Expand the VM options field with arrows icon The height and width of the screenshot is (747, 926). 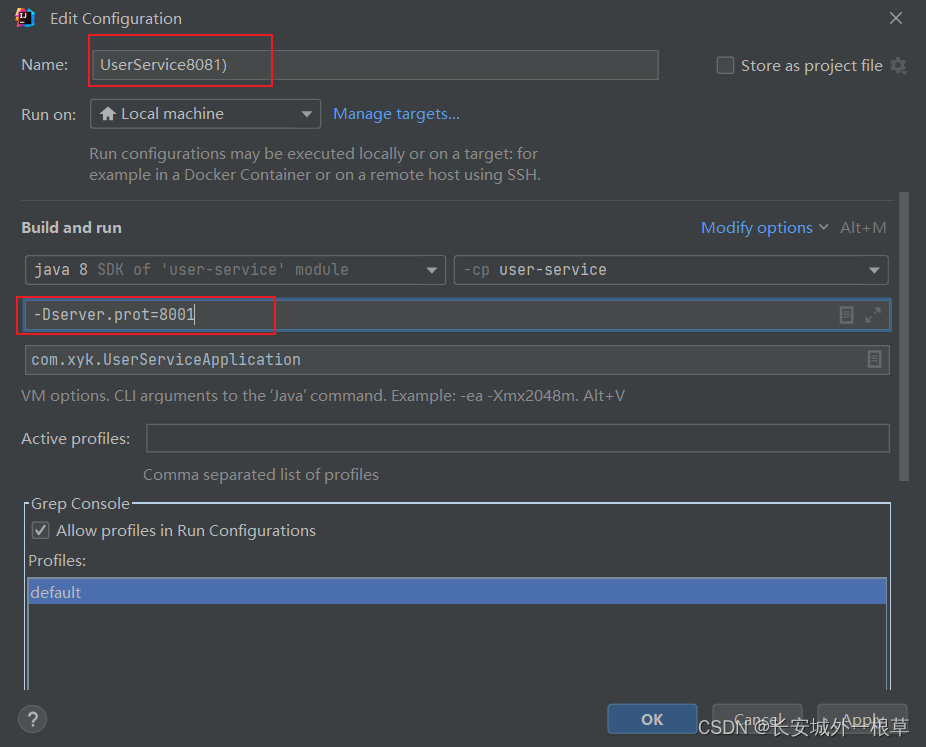(x=873, y=315)
